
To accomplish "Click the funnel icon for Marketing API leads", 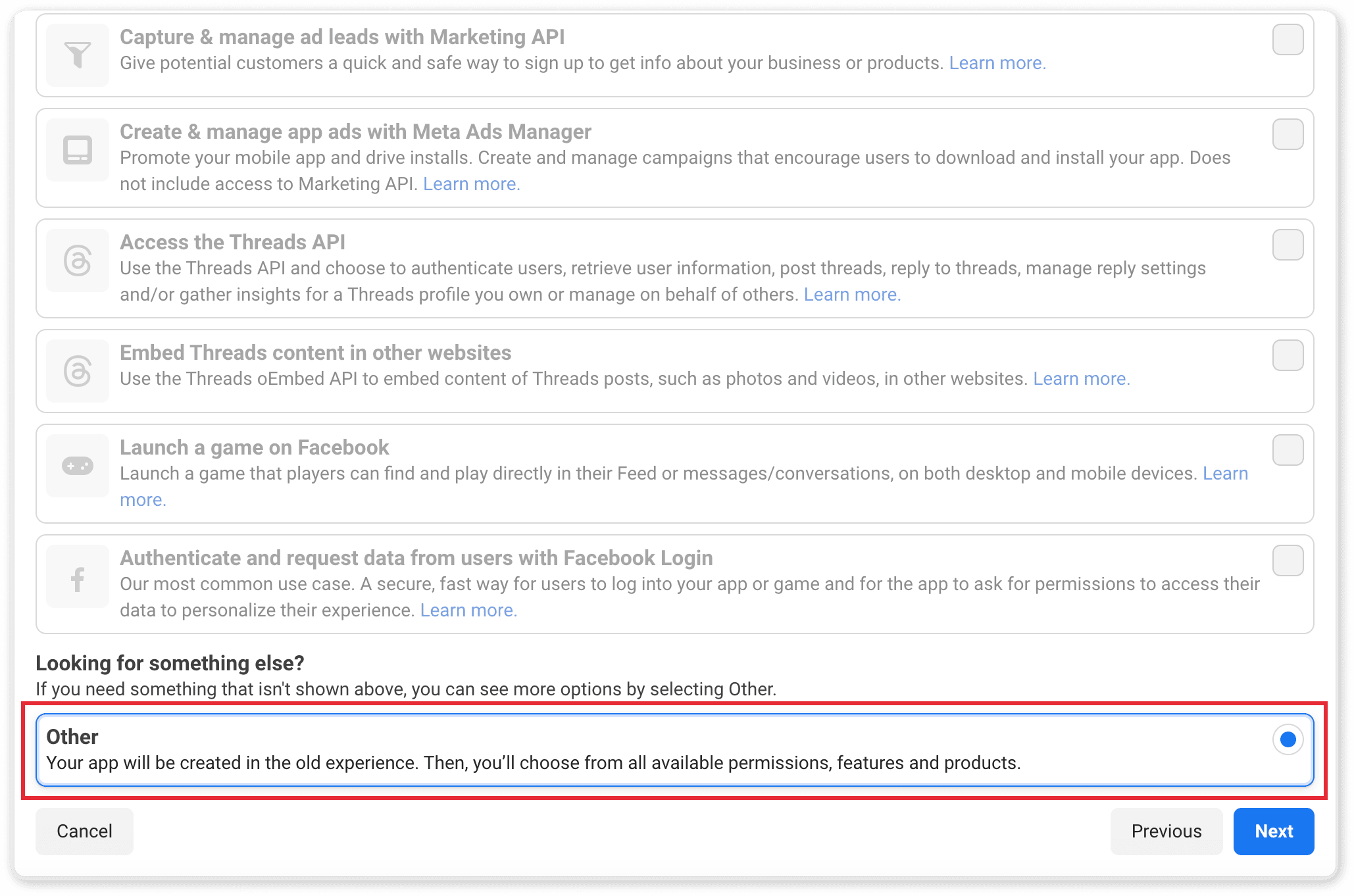I will coord(78,55).
